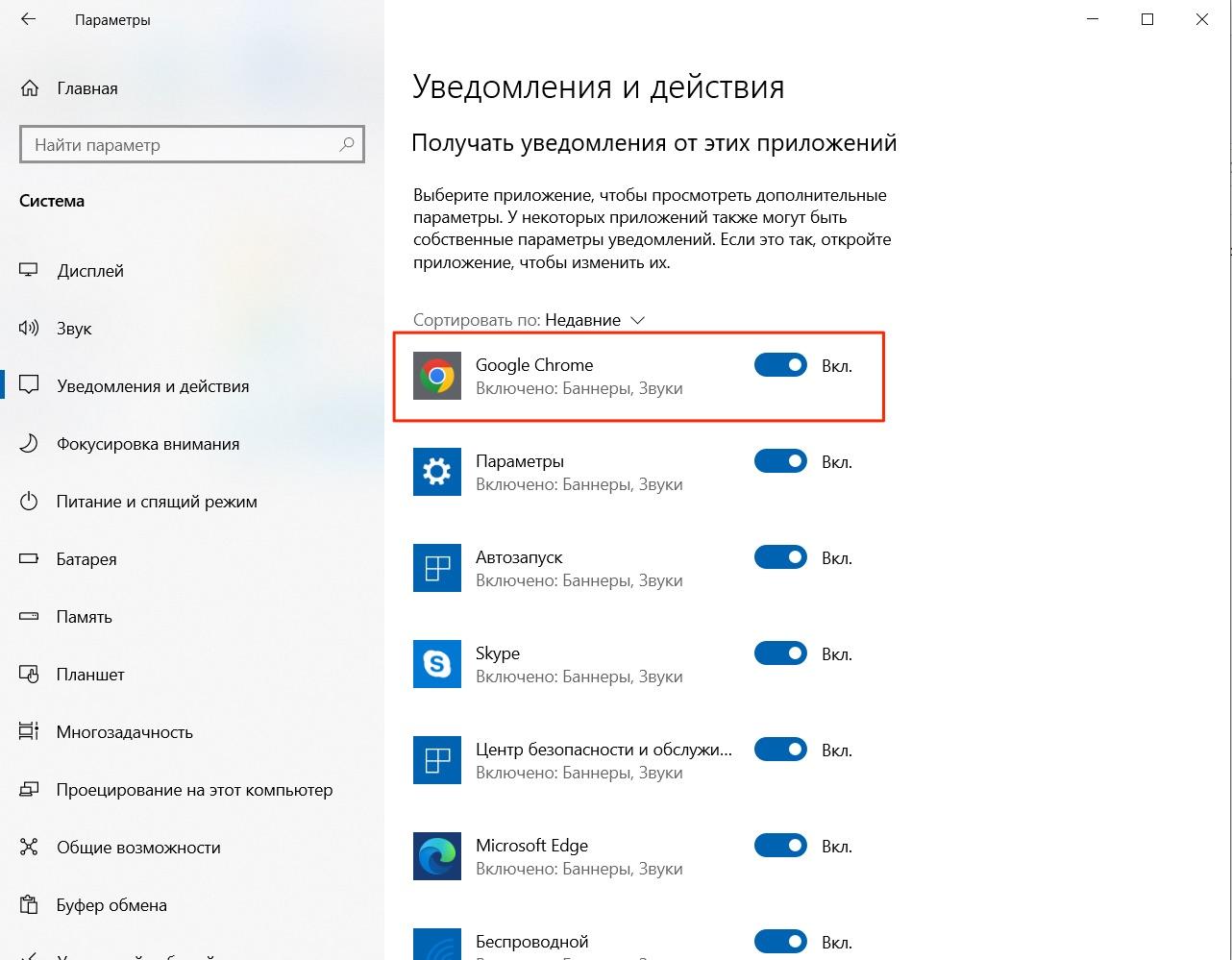Toggle Автозапуск notifications off
This screenshot has height=960, width=1232.
point(780,557)
